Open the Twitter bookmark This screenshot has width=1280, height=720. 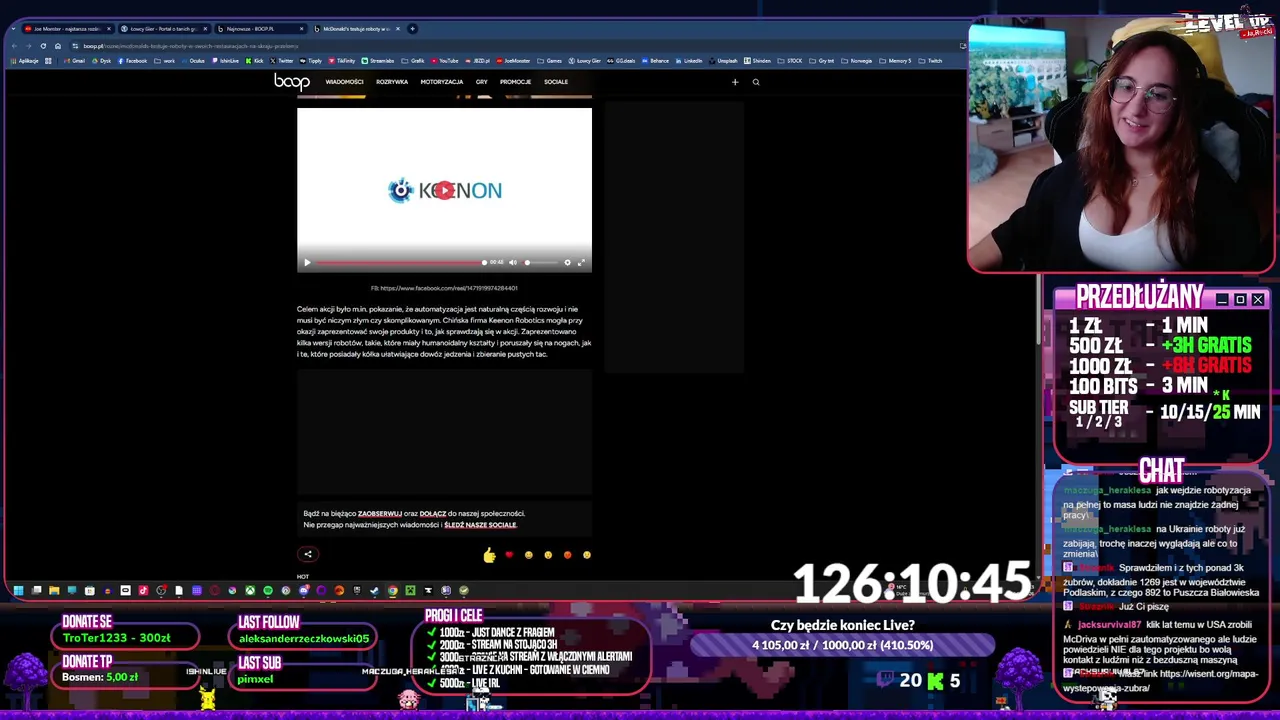tap(281, 61)
